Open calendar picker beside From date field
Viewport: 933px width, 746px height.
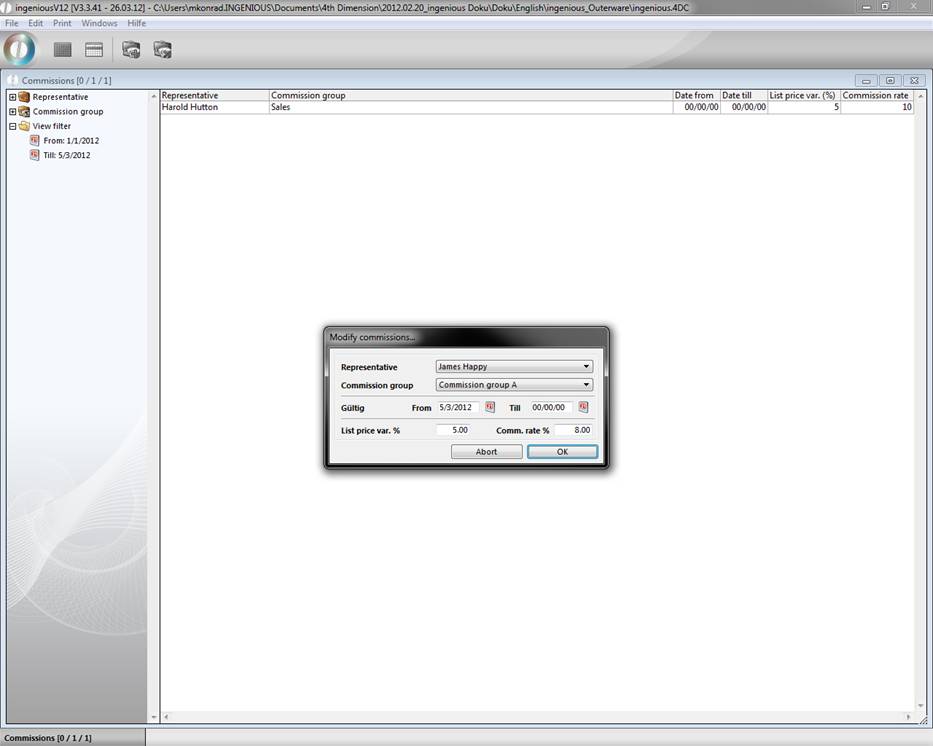[x=490, y=408]
